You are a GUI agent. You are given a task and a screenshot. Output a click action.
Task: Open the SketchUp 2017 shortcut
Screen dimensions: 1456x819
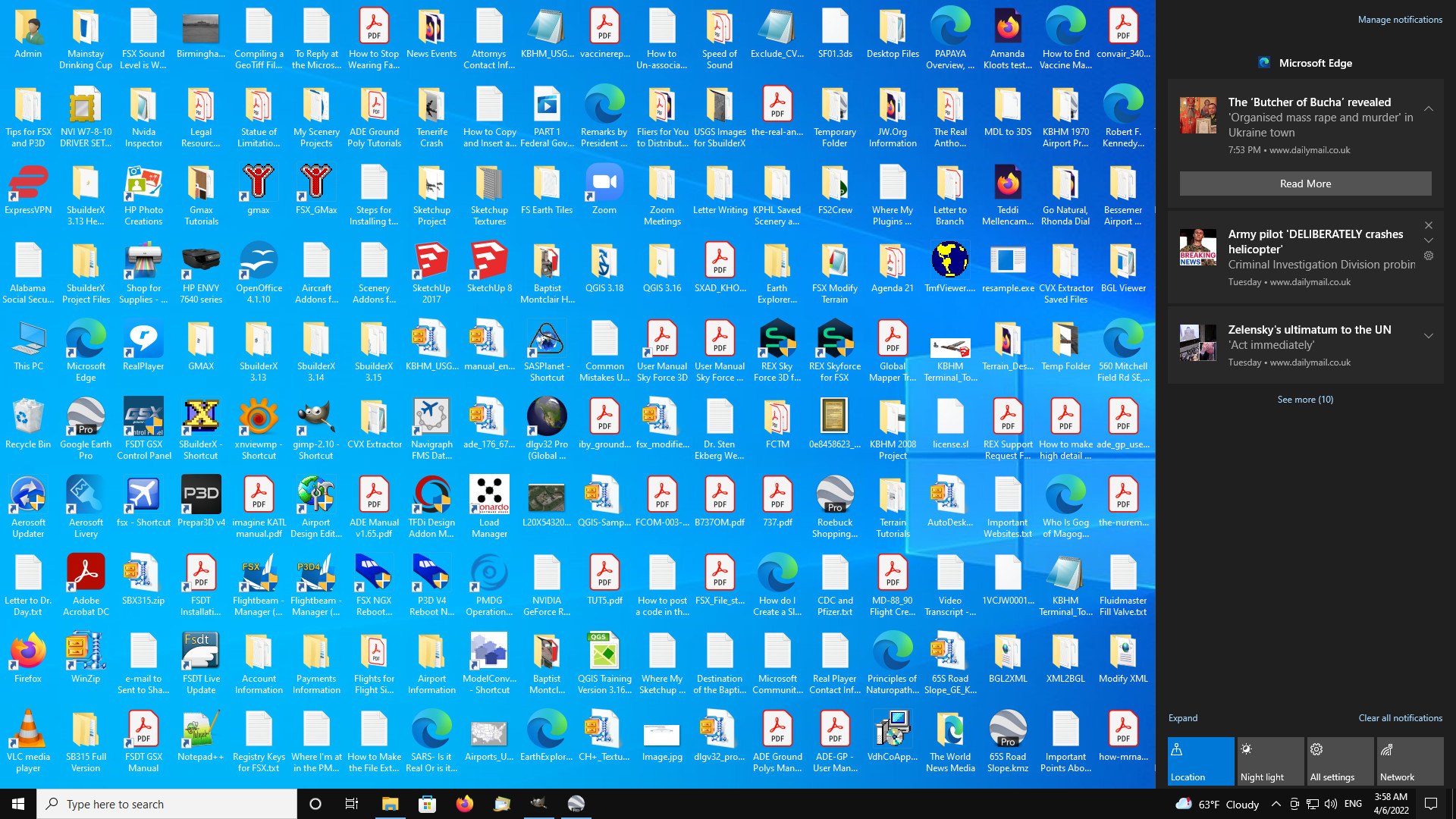tap(431, 271)
